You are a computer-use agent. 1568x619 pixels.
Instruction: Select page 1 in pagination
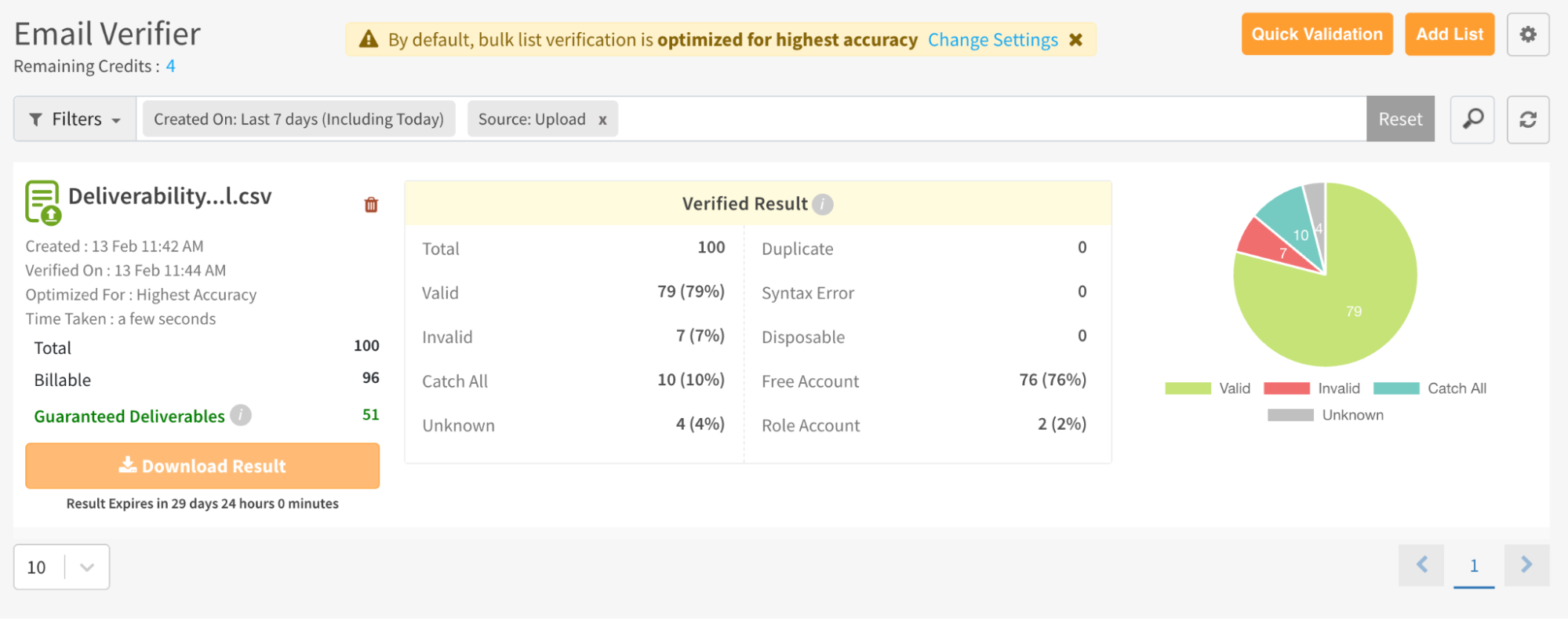(x=1474, y=566)
